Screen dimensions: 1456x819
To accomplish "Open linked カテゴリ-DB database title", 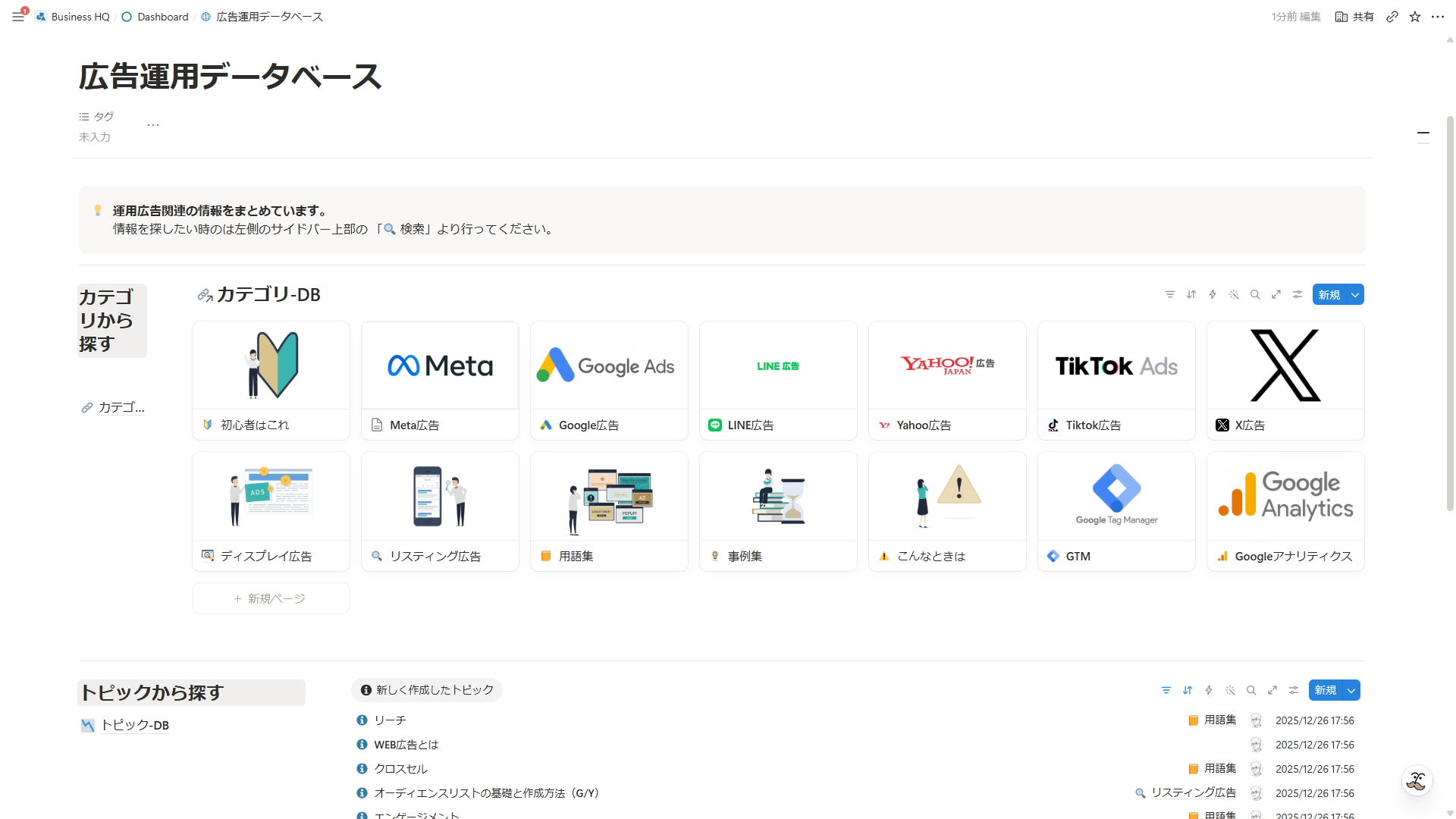I will 268,294.
